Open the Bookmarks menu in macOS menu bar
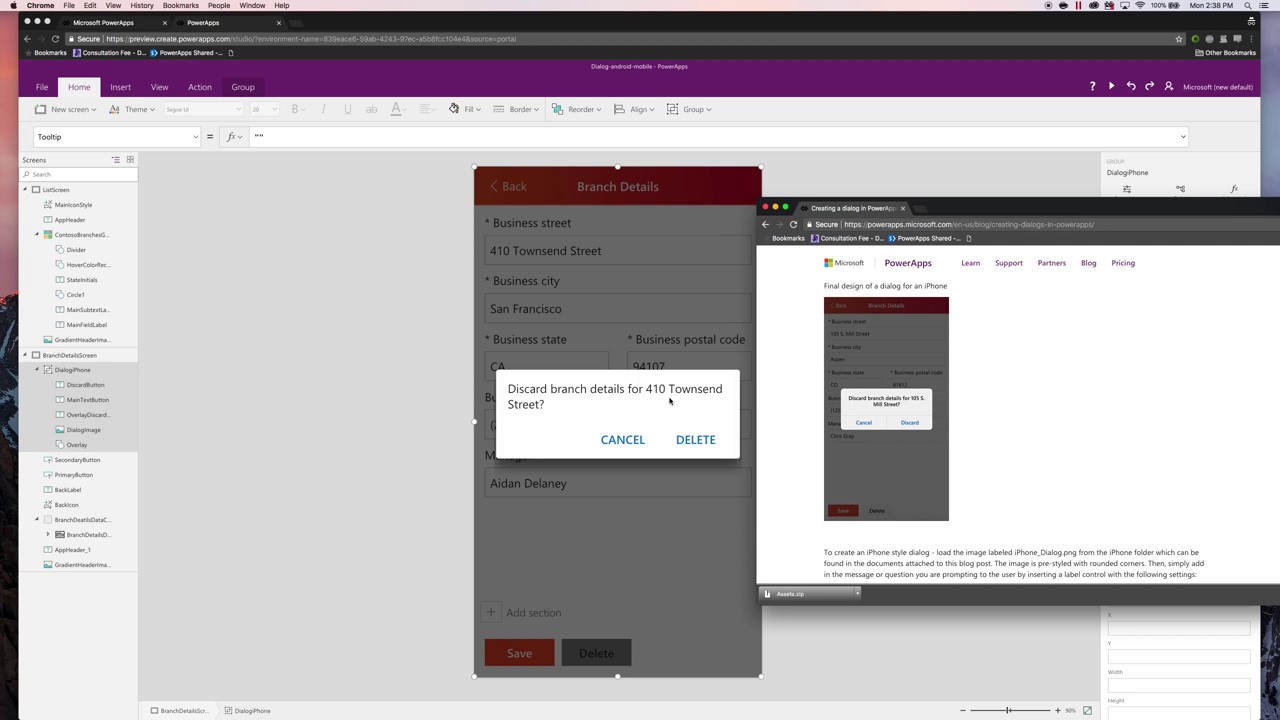1280x720 pixels. point(181,5)
